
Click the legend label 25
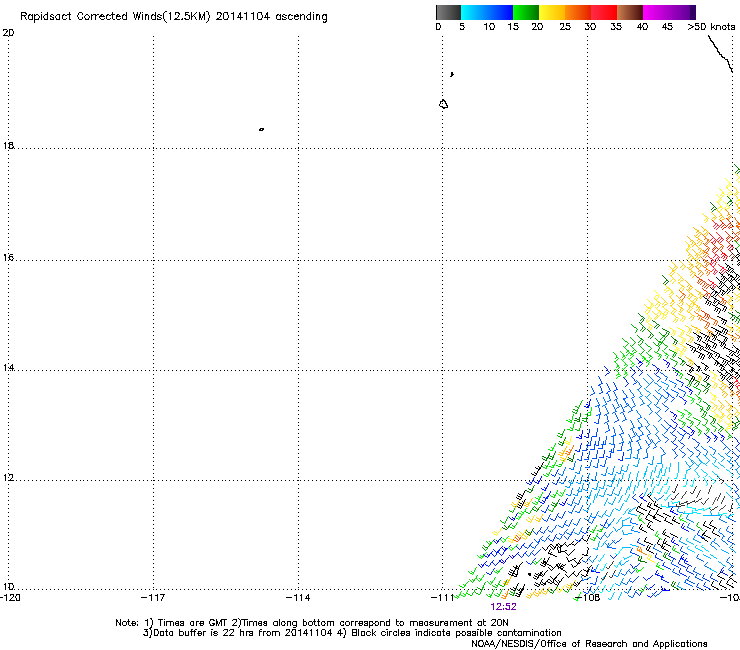click(565, 27)
